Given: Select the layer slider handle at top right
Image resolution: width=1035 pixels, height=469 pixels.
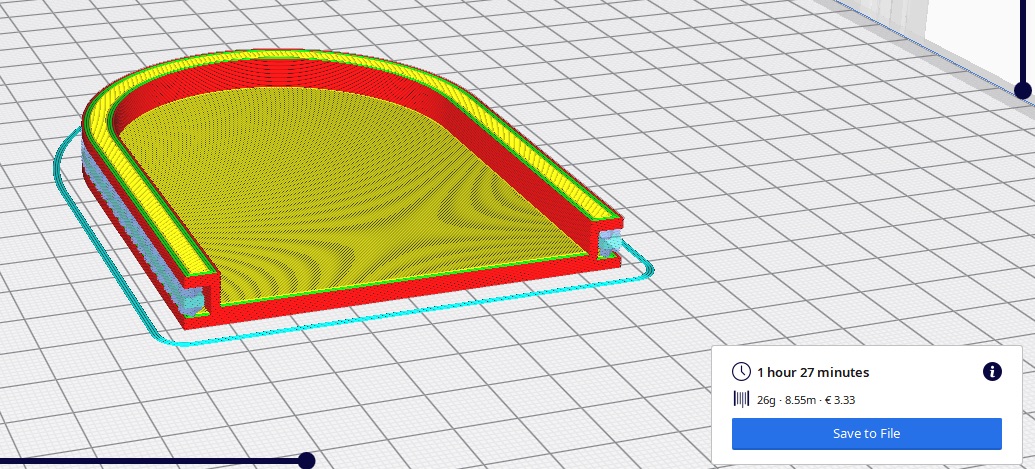Looking at the screenshot, I should click(x=1022, y=90).
